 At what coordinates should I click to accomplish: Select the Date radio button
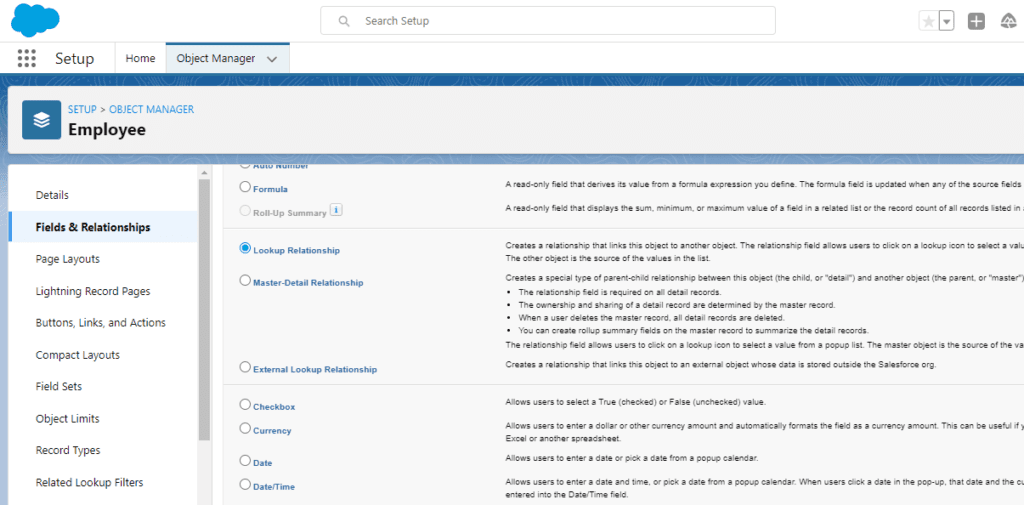245,461
